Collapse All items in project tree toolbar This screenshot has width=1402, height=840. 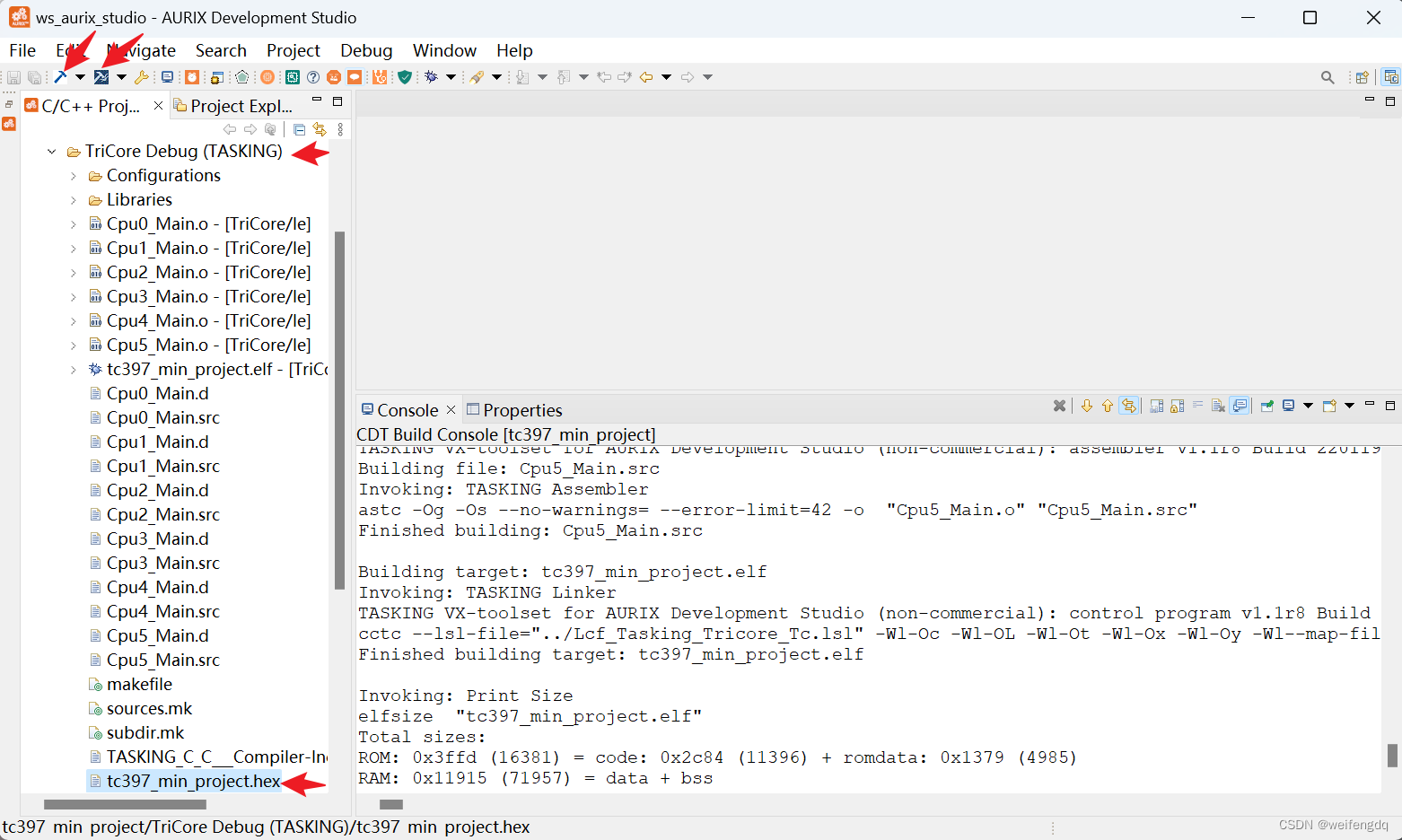(299, 129)
